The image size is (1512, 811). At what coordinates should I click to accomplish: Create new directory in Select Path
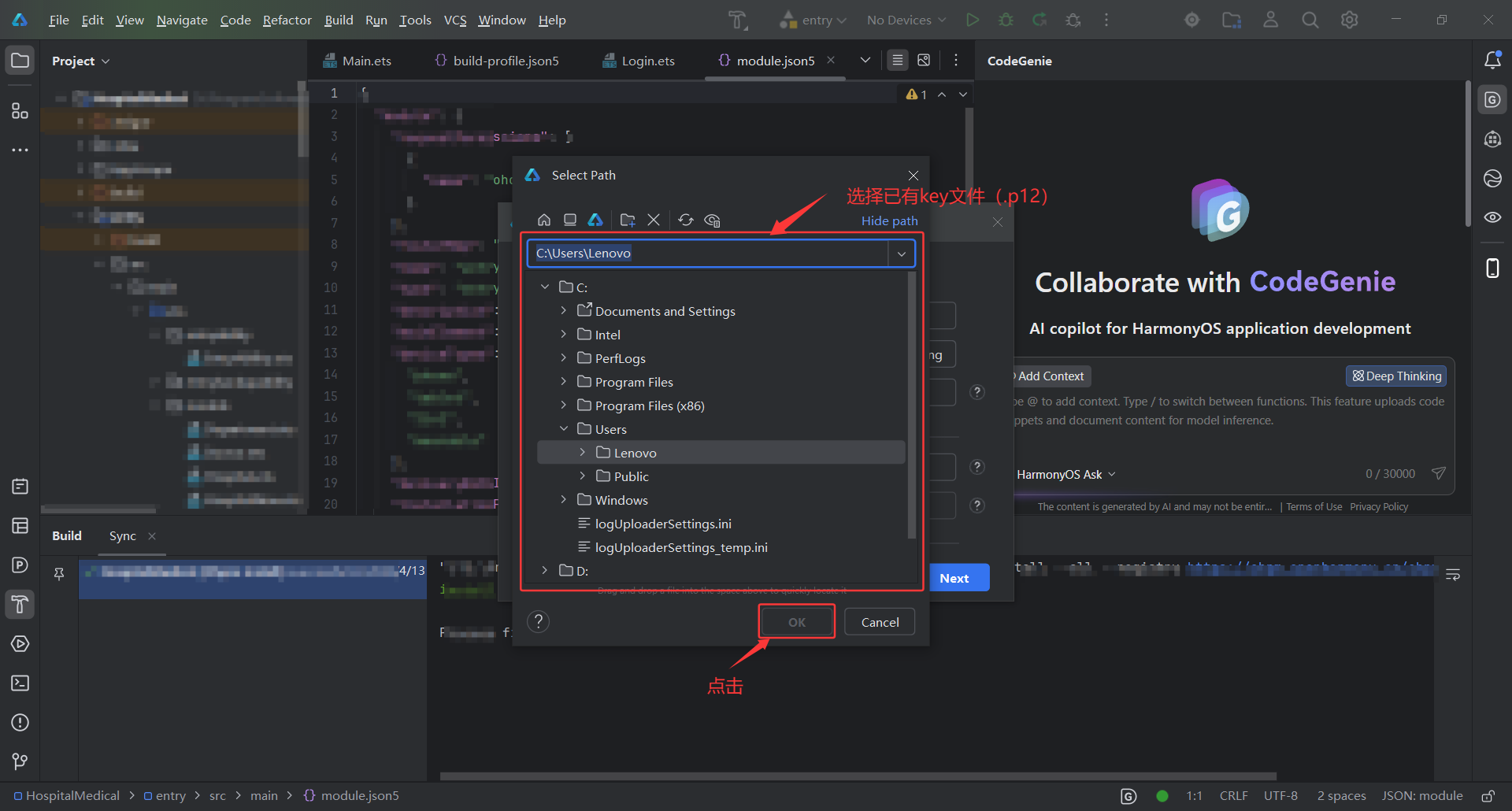point(628,220)
